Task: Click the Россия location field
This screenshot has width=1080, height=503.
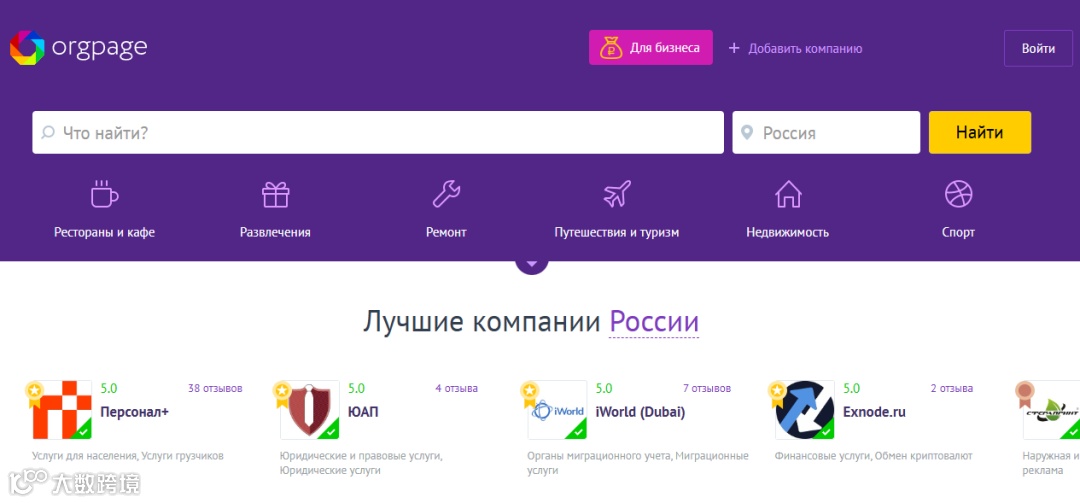Action: point(826,132)
